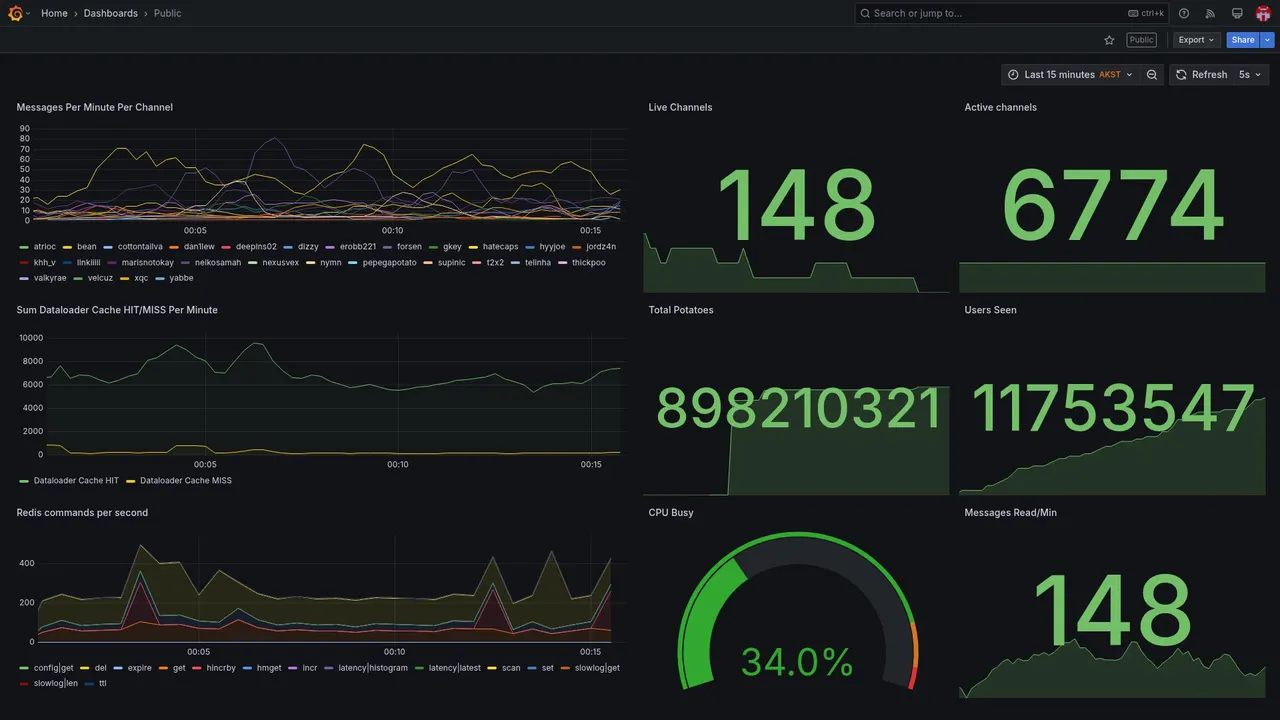
Task: Star this dashboard as favorite
Action: (1109, 40)
